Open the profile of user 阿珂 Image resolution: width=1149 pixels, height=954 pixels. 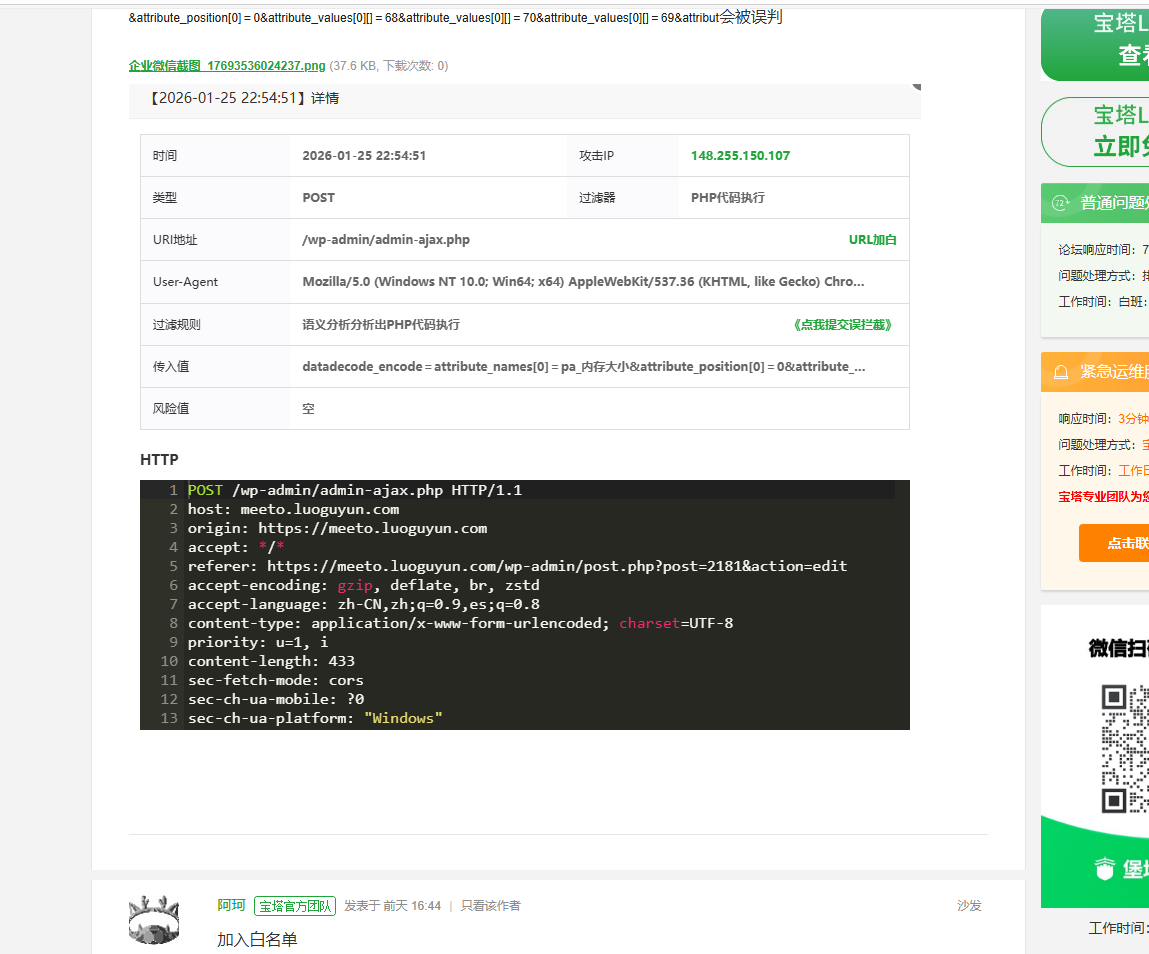pos(231,905)
